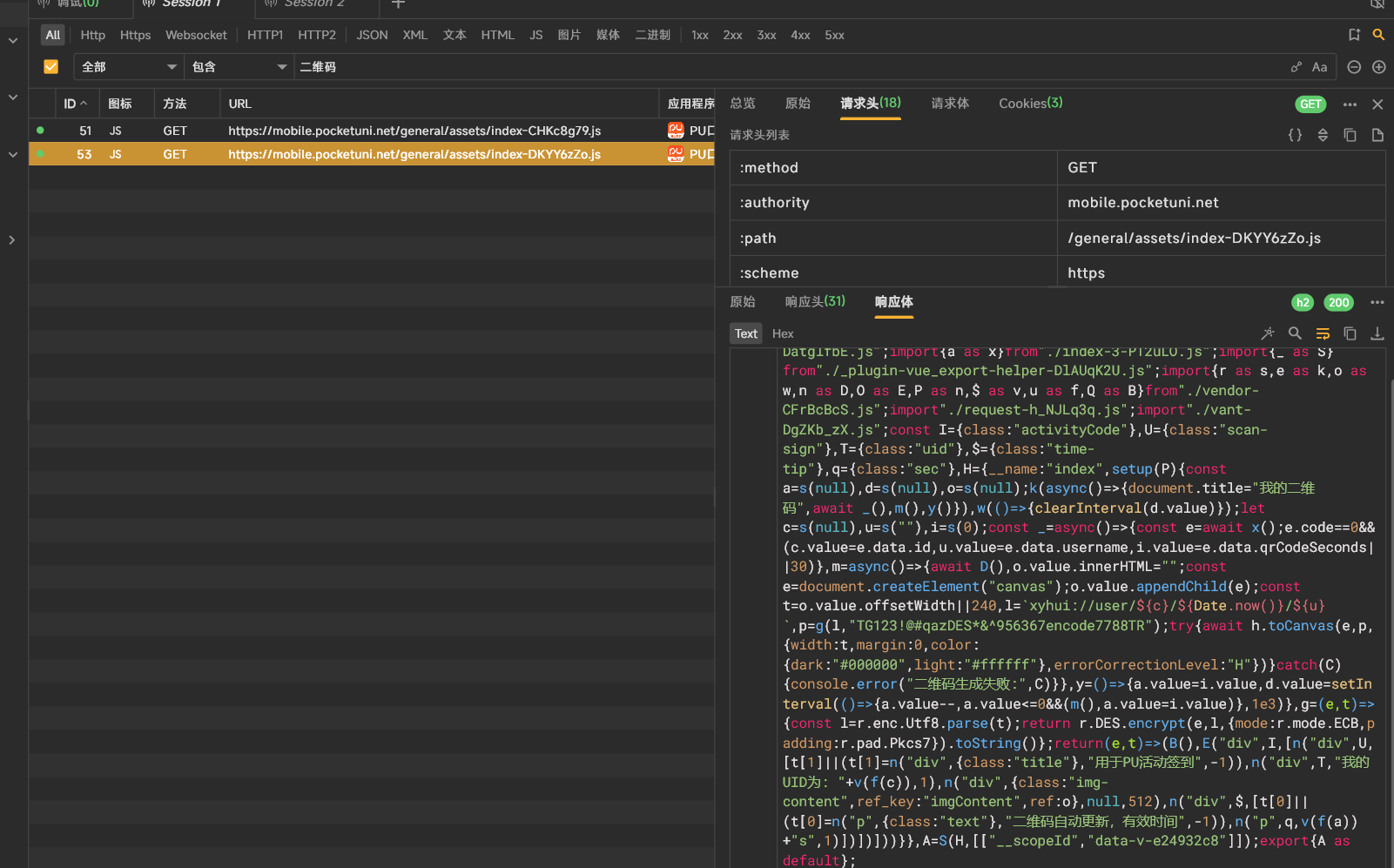Open the 包含 match condition dropdown

click(x=239, y=67)
